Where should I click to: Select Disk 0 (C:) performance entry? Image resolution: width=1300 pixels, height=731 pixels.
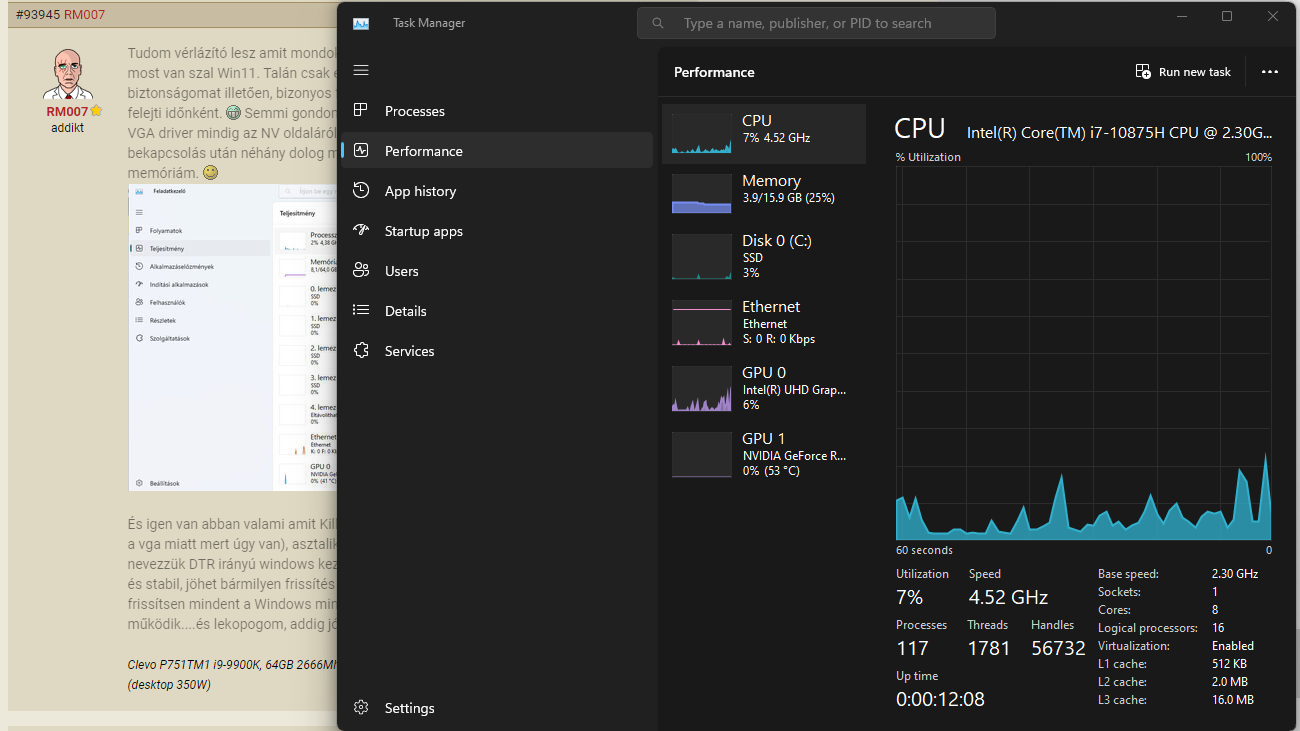click(x=764, y=257)
